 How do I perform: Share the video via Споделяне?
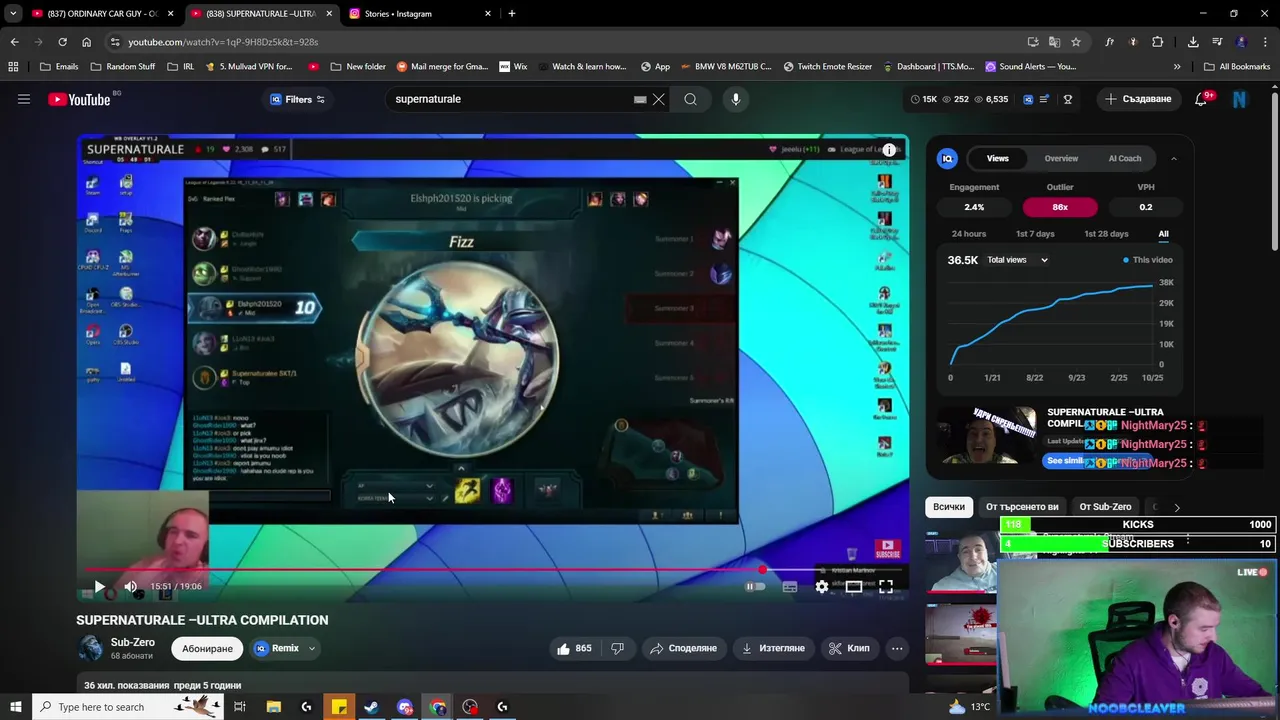[683, 648]
